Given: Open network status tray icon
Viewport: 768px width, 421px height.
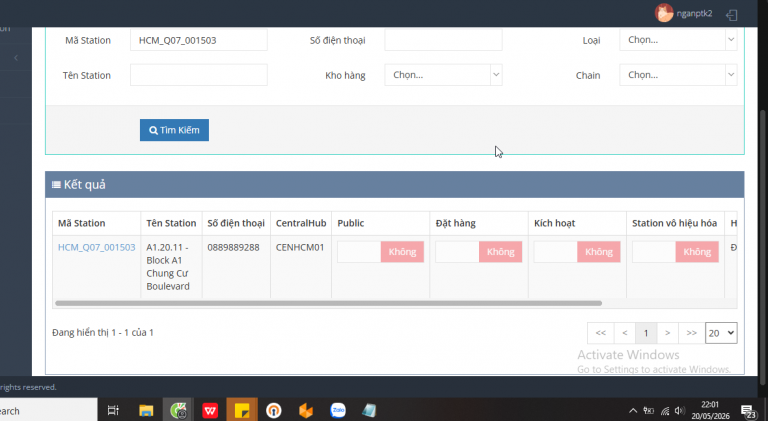Looking at the screenshot, I should [x=665, y=411].
